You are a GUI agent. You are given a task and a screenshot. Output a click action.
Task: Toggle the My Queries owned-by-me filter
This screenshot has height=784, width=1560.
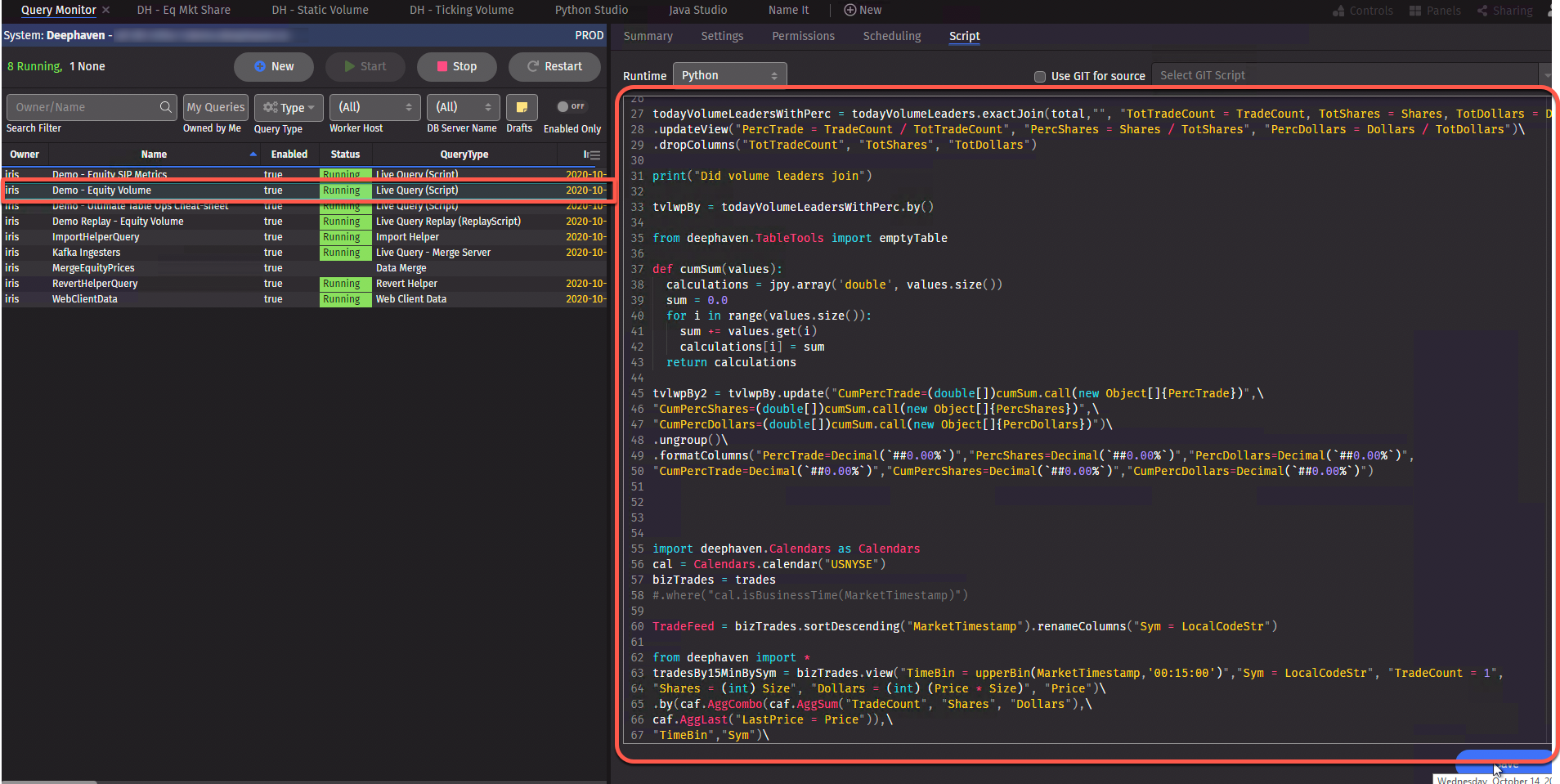(x=215, y=107)
